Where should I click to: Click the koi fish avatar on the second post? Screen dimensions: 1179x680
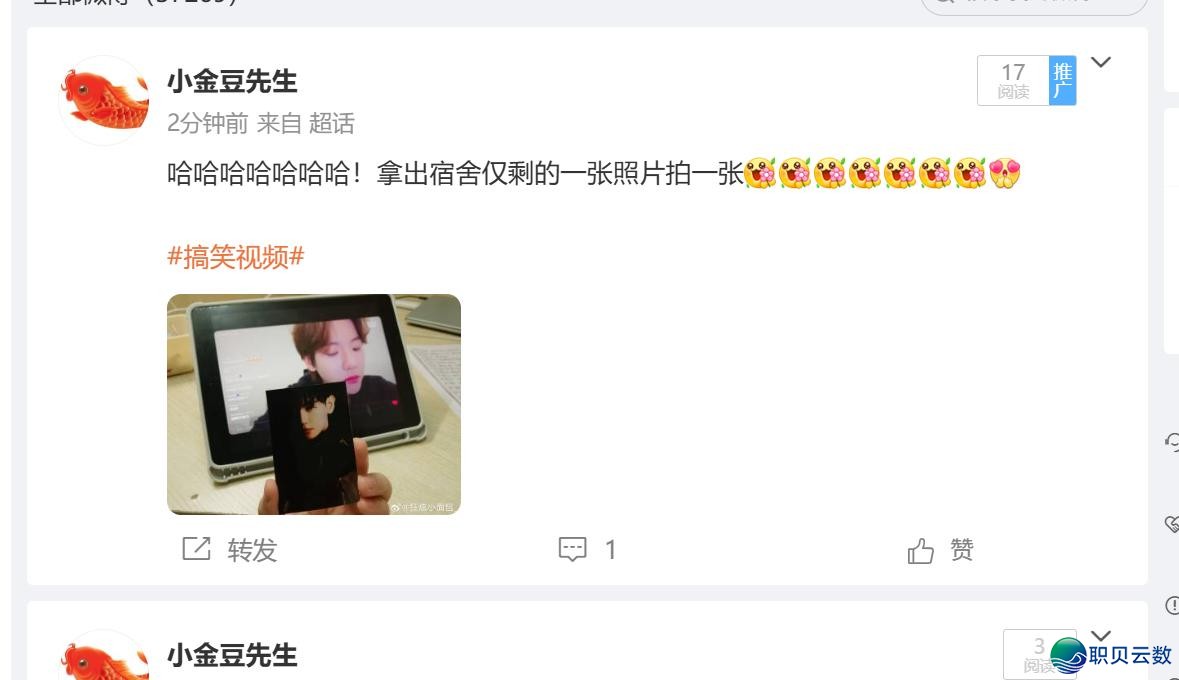[104, 655]
